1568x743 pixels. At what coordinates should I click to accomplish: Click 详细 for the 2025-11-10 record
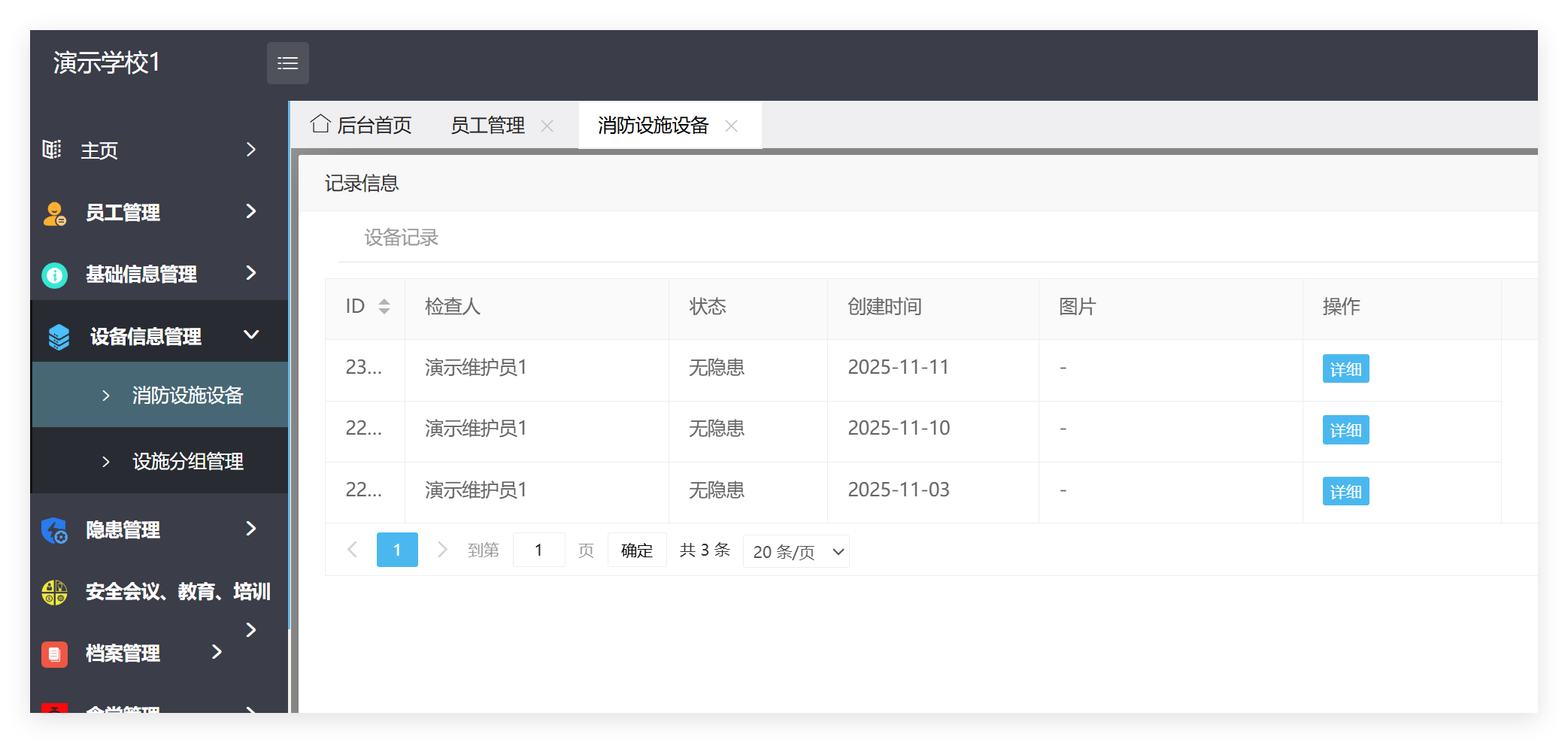point(1345,430)
